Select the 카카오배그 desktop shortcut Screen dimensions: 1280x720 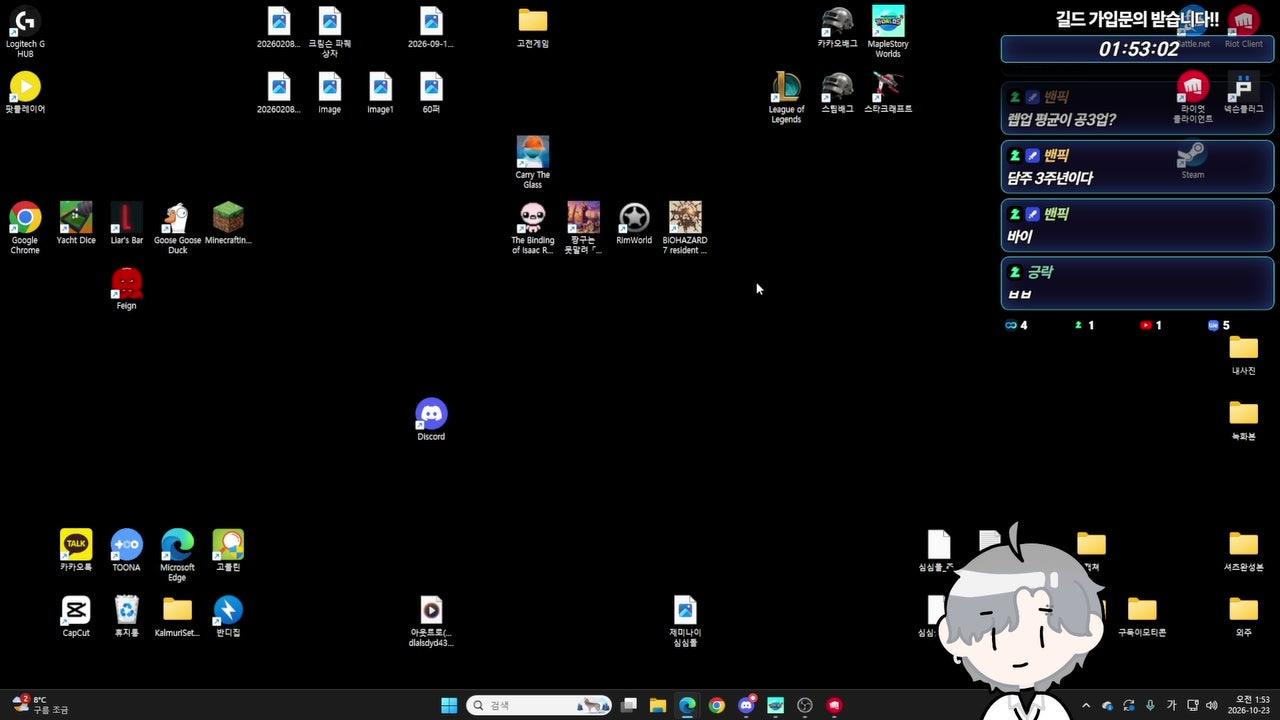coord(837,27)
